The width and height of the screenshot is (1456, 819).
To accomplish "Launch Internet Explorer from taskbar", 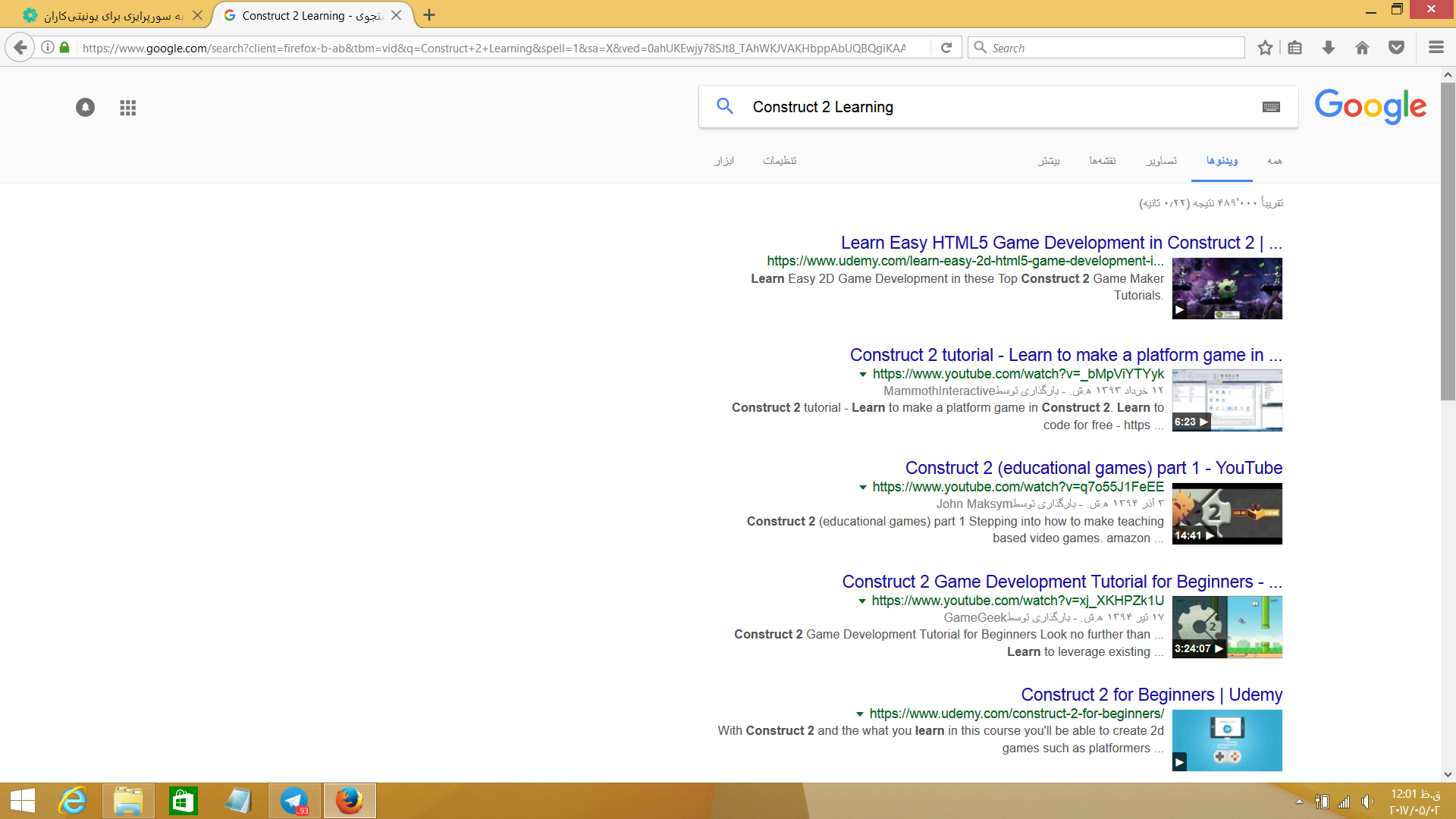I will click(x=74, y=801).
